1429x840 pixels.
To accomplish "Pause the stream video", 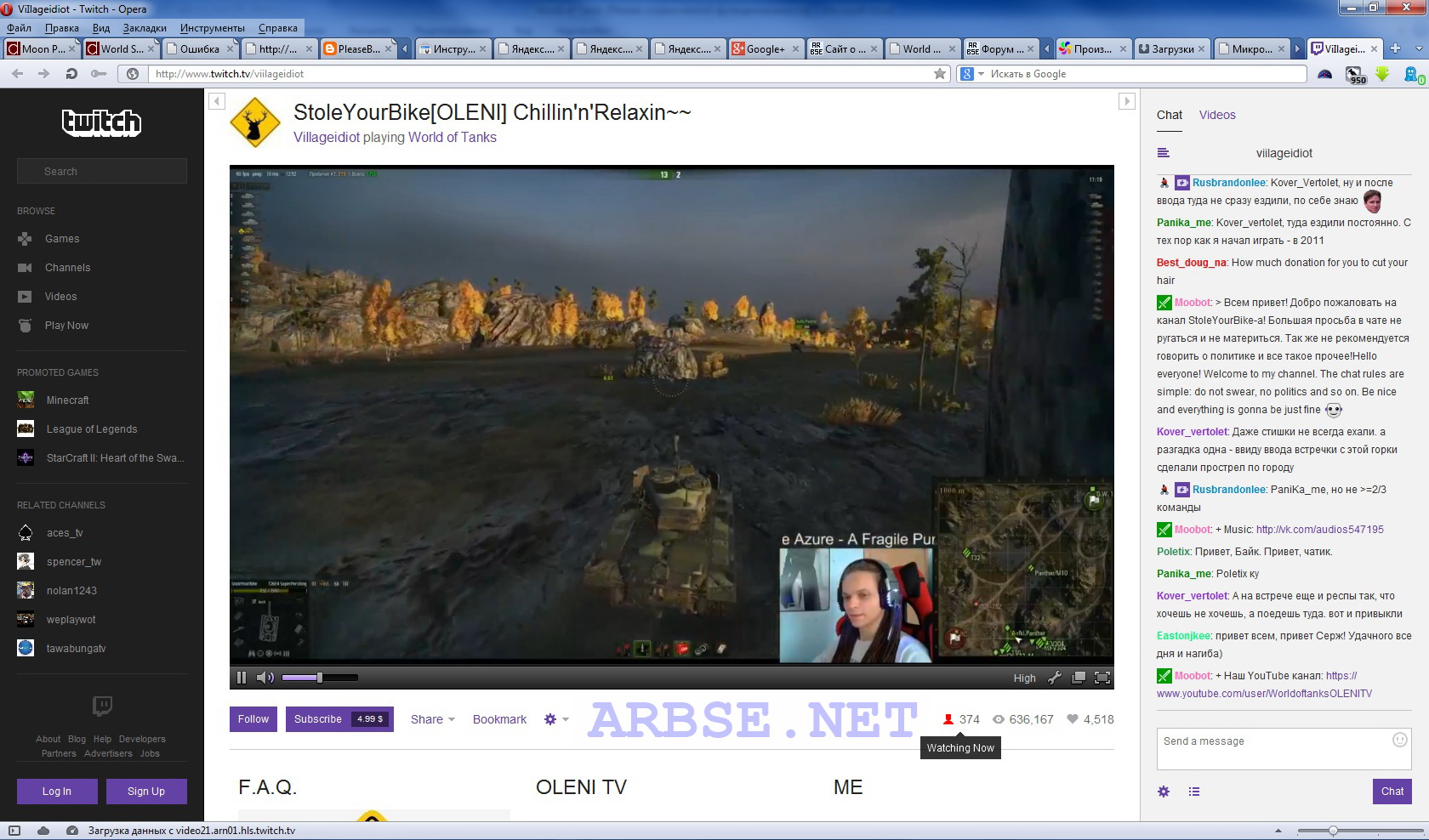I will click(242, 678).
